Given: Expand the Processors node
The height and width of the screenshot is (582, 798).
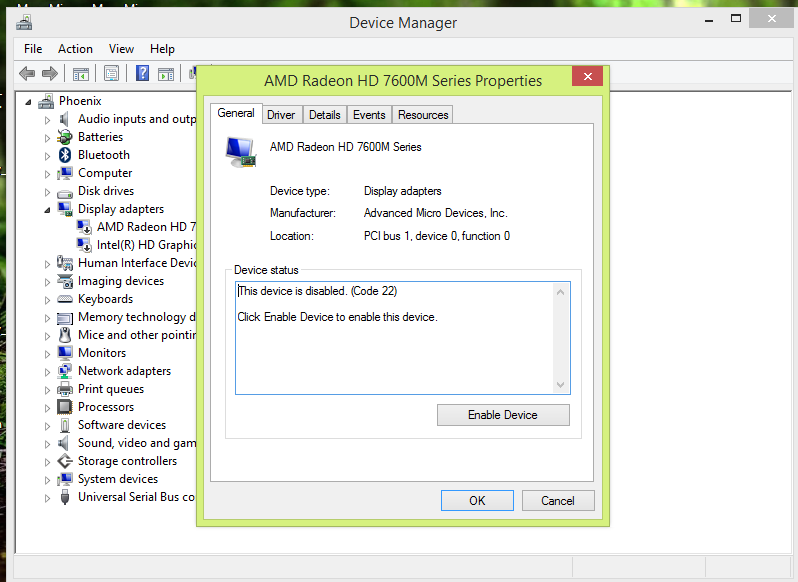Looking at the screenshot, I should click(x=47, y=408).
